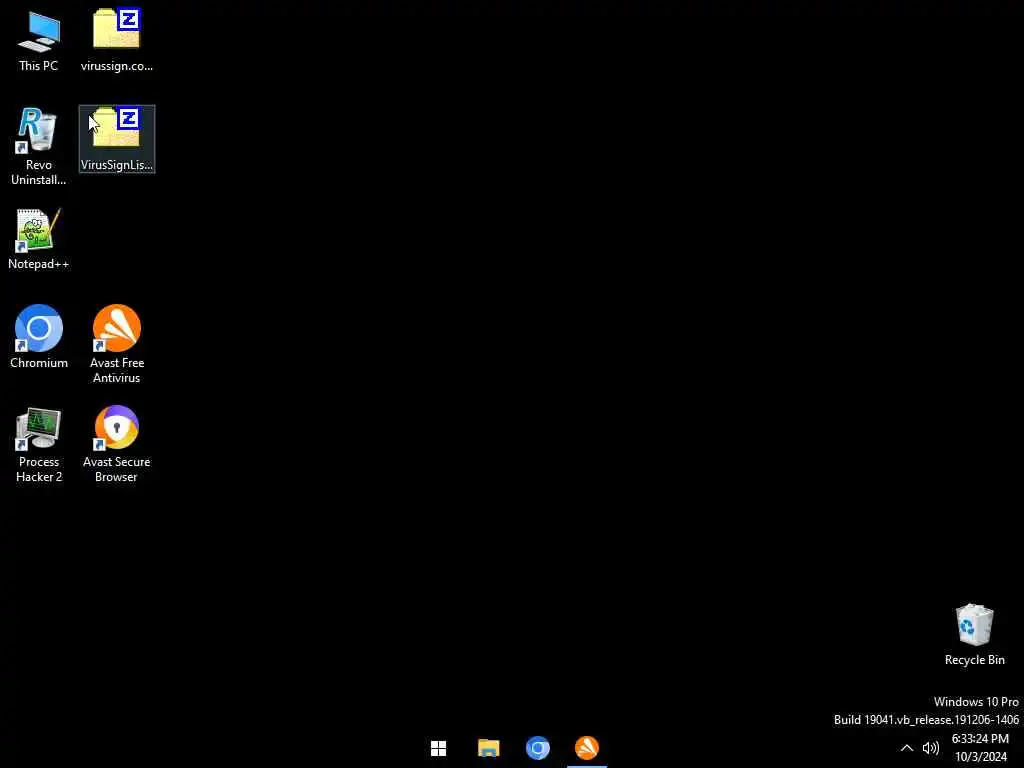Select the Recycle Bin icon
The height and width of the screenshot is (768, 1024).
coord(974,635)
